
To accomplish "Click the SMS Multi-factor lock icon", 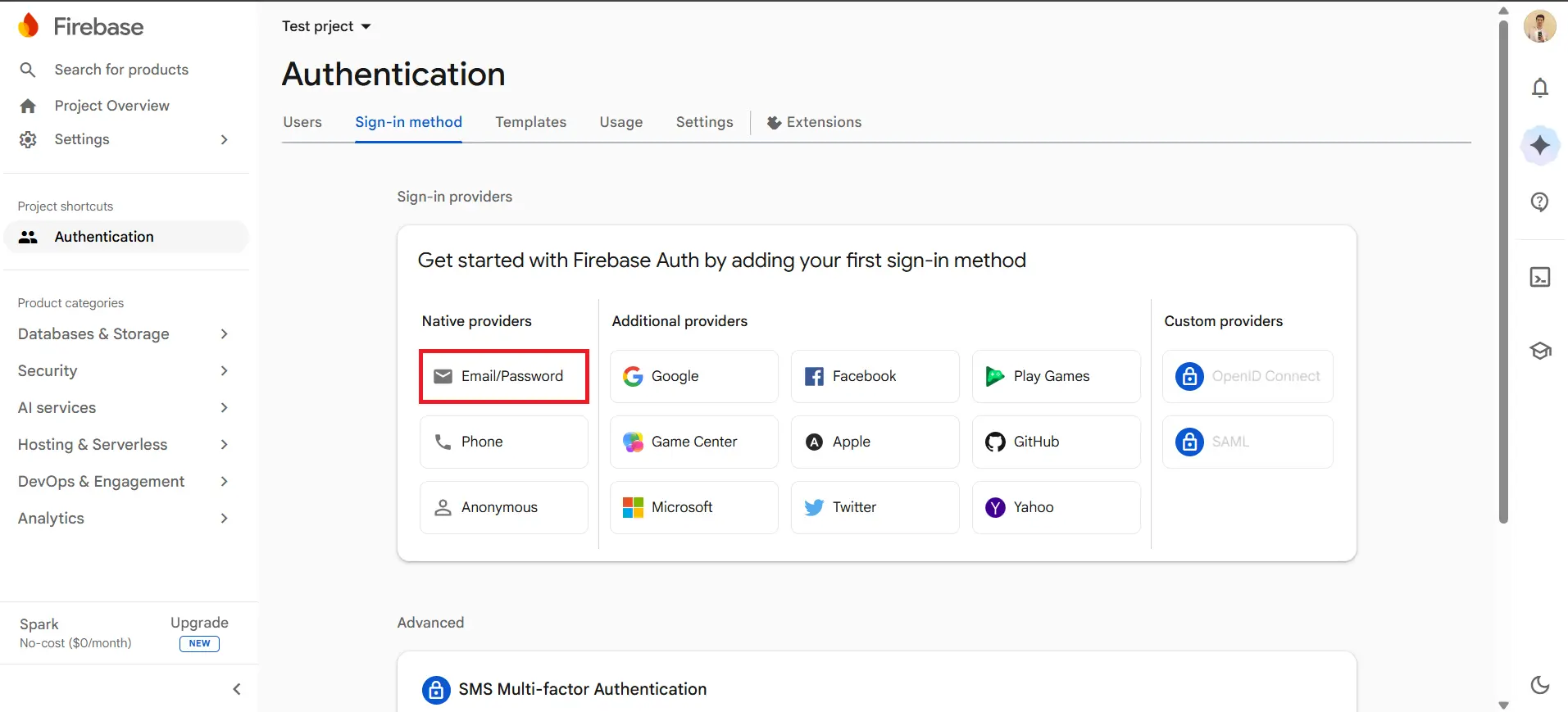I will coord(436,690).
